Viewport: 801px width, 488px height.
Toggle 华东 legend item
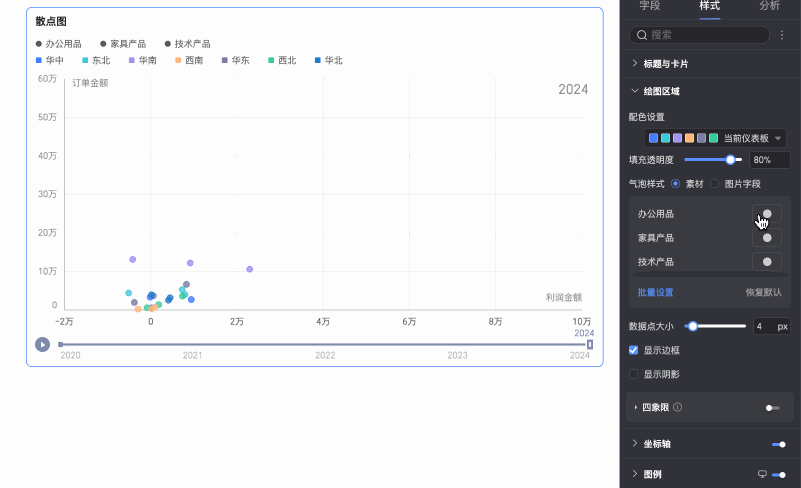point(235,60)
